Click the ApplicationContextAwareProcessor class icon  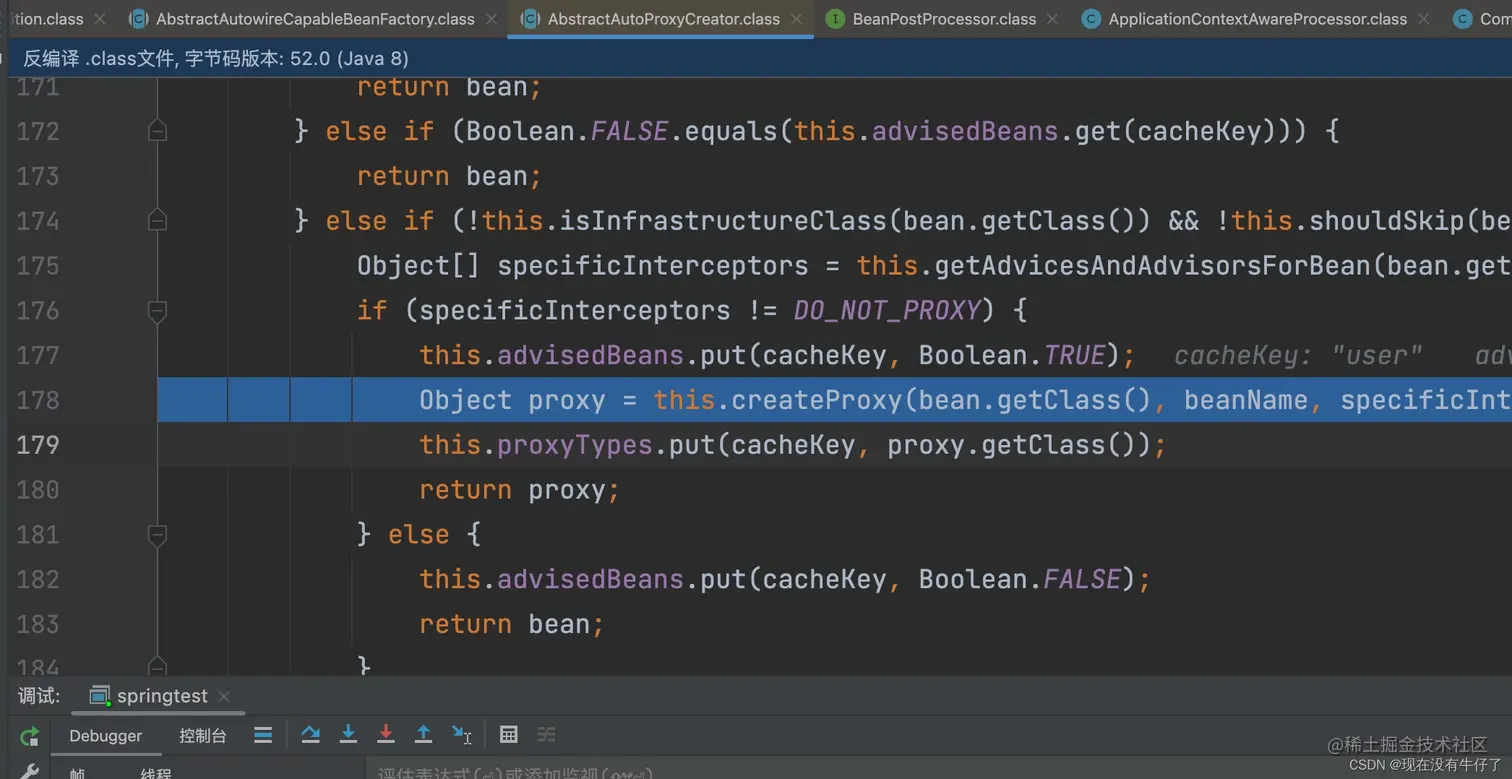[x=1091, y=19]
